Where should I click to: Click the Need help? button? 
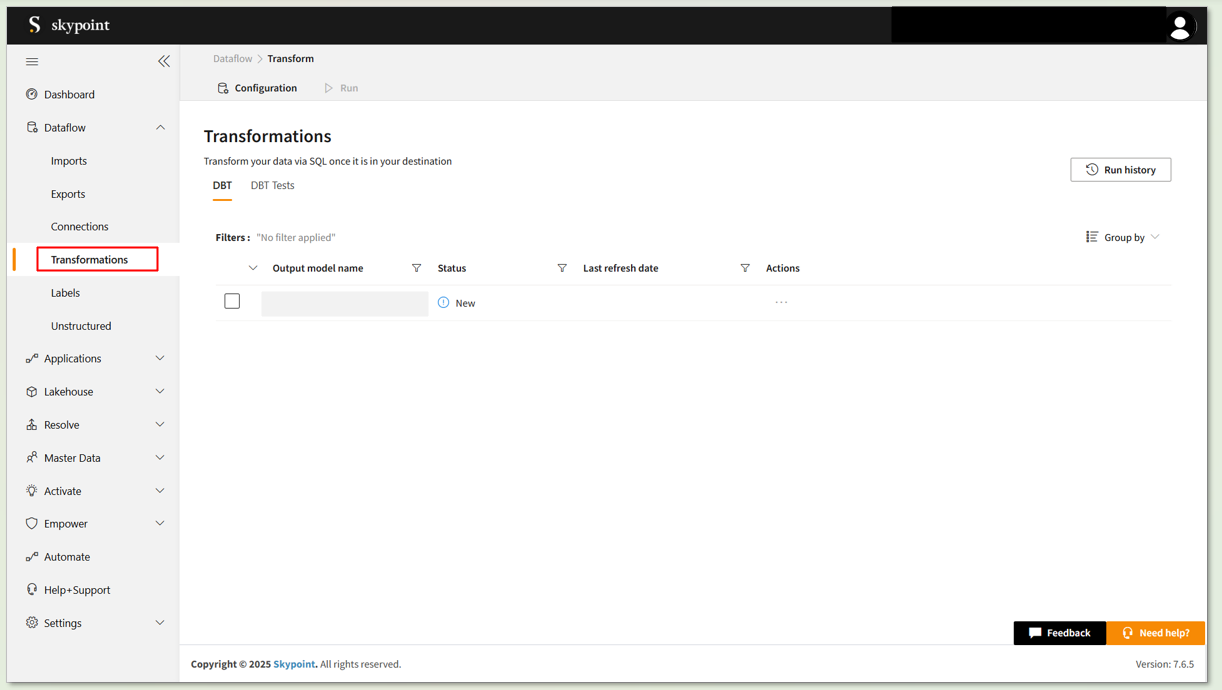[x=1155, y=633]
